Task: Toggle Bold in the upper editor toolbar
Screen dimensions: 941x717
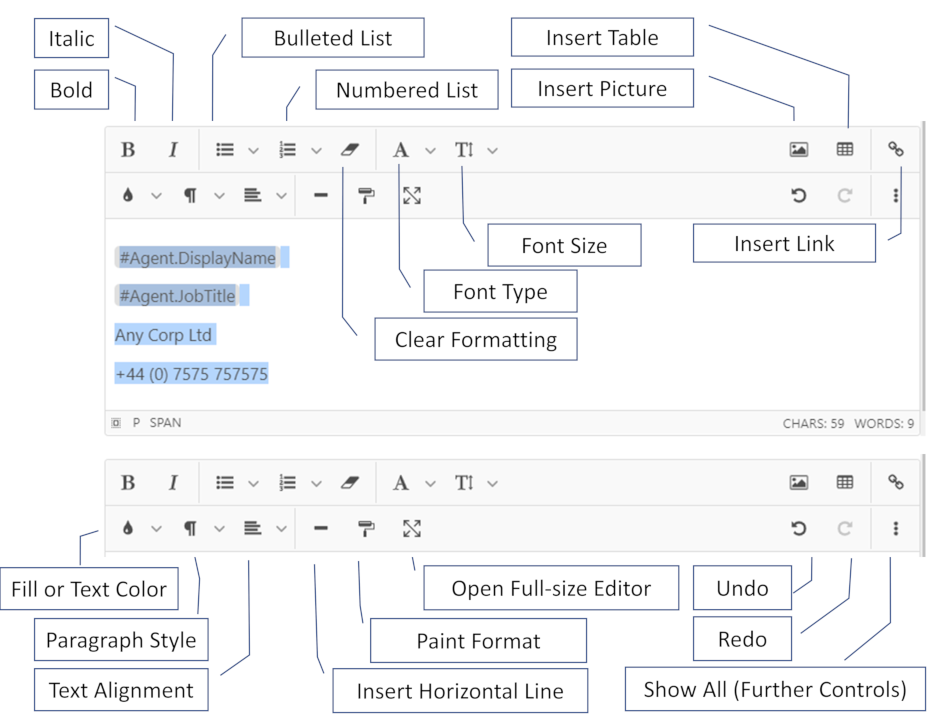Action: pos(128,149)
